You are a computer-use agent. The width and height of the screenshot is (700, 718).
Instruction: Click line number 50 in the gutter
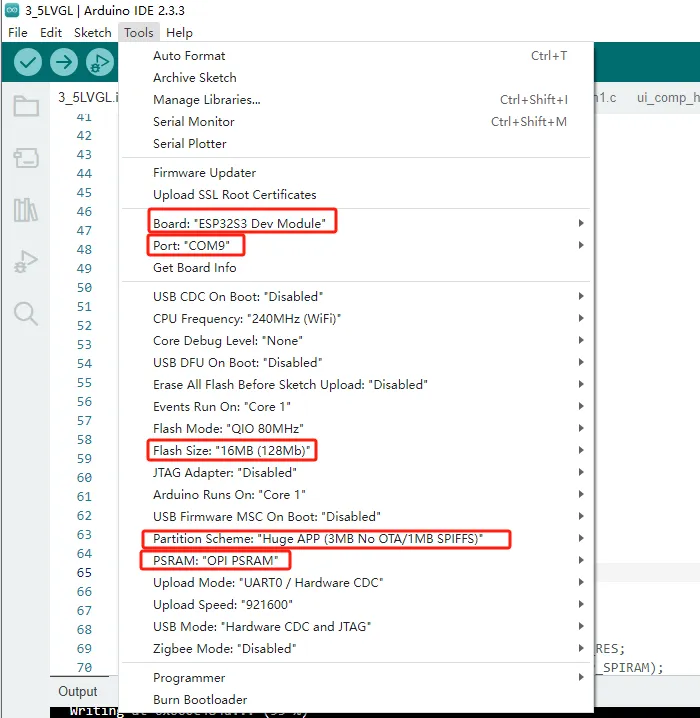coord(84,288)
